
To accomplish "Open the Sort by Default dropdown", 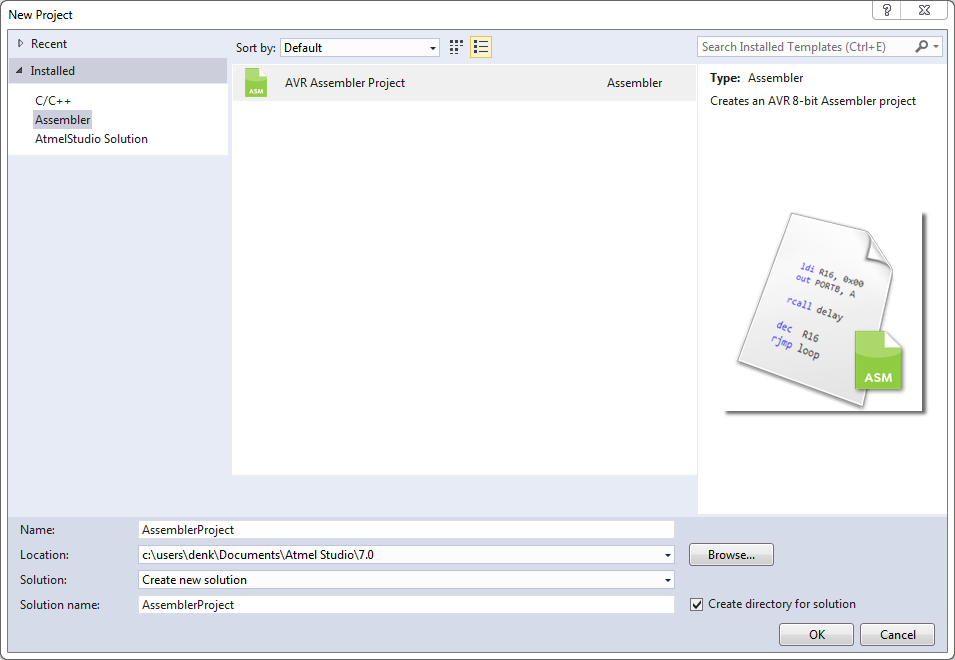I will pos(360,47).
